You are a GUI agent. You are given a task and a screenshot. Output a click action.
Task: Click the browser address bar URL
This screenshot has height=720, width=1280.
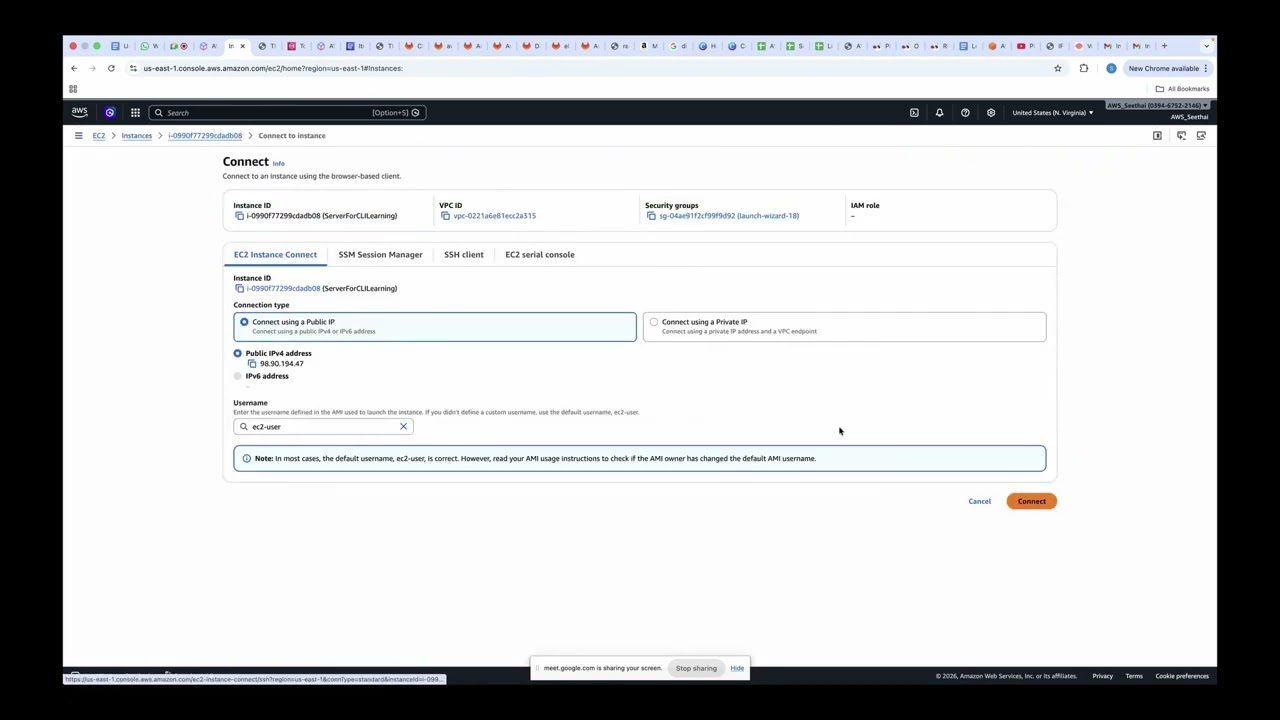point(273,68)
